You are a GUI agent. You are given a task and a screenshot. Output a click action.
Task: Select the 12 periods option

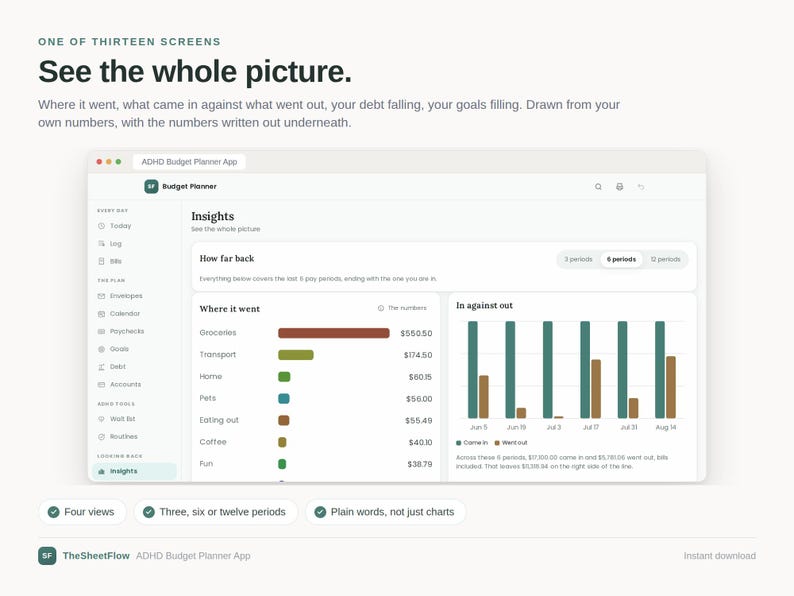tap(665, 259)
